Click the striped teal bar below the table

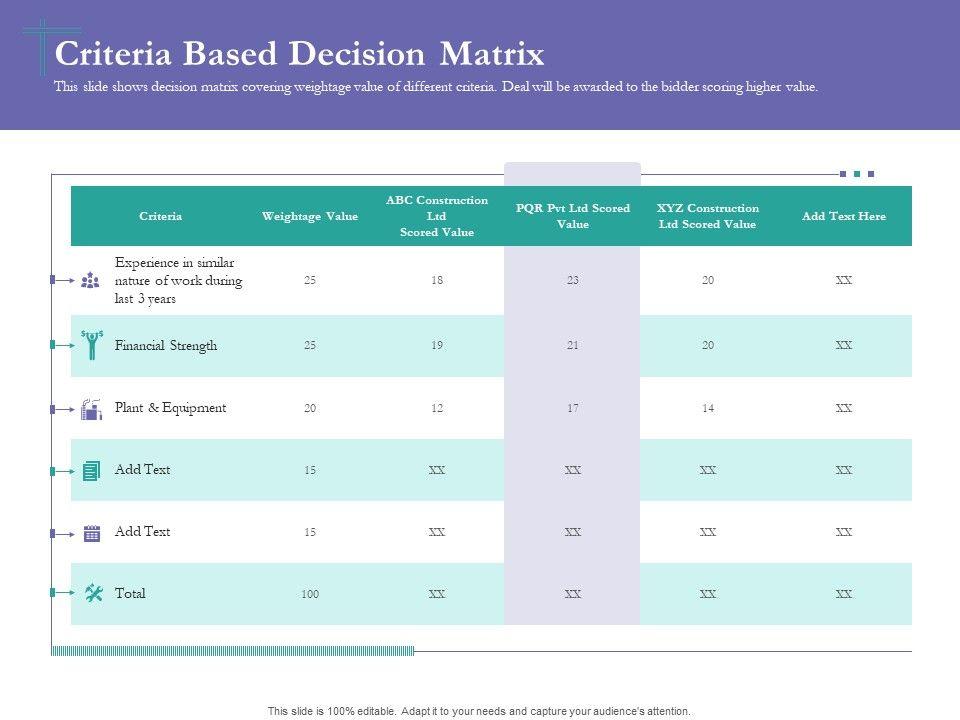232,651
